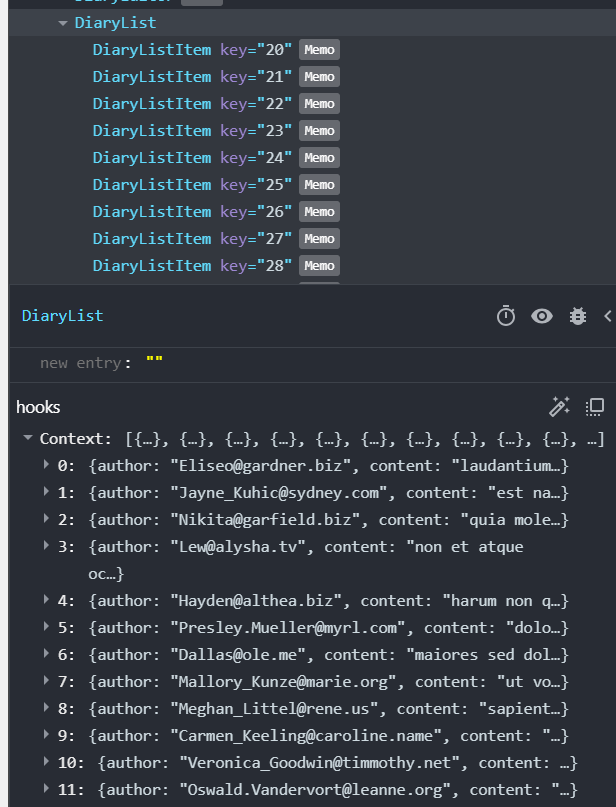Click the Context hook label
616x807 pixels.
coord(76,438)
